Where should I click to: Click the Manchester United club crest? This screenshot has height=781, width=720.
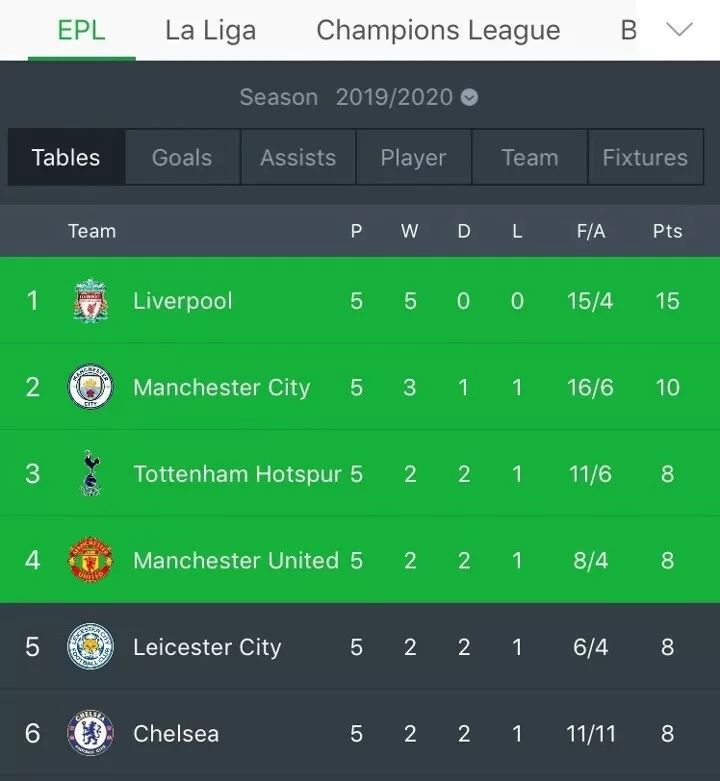tap(91, 560)
